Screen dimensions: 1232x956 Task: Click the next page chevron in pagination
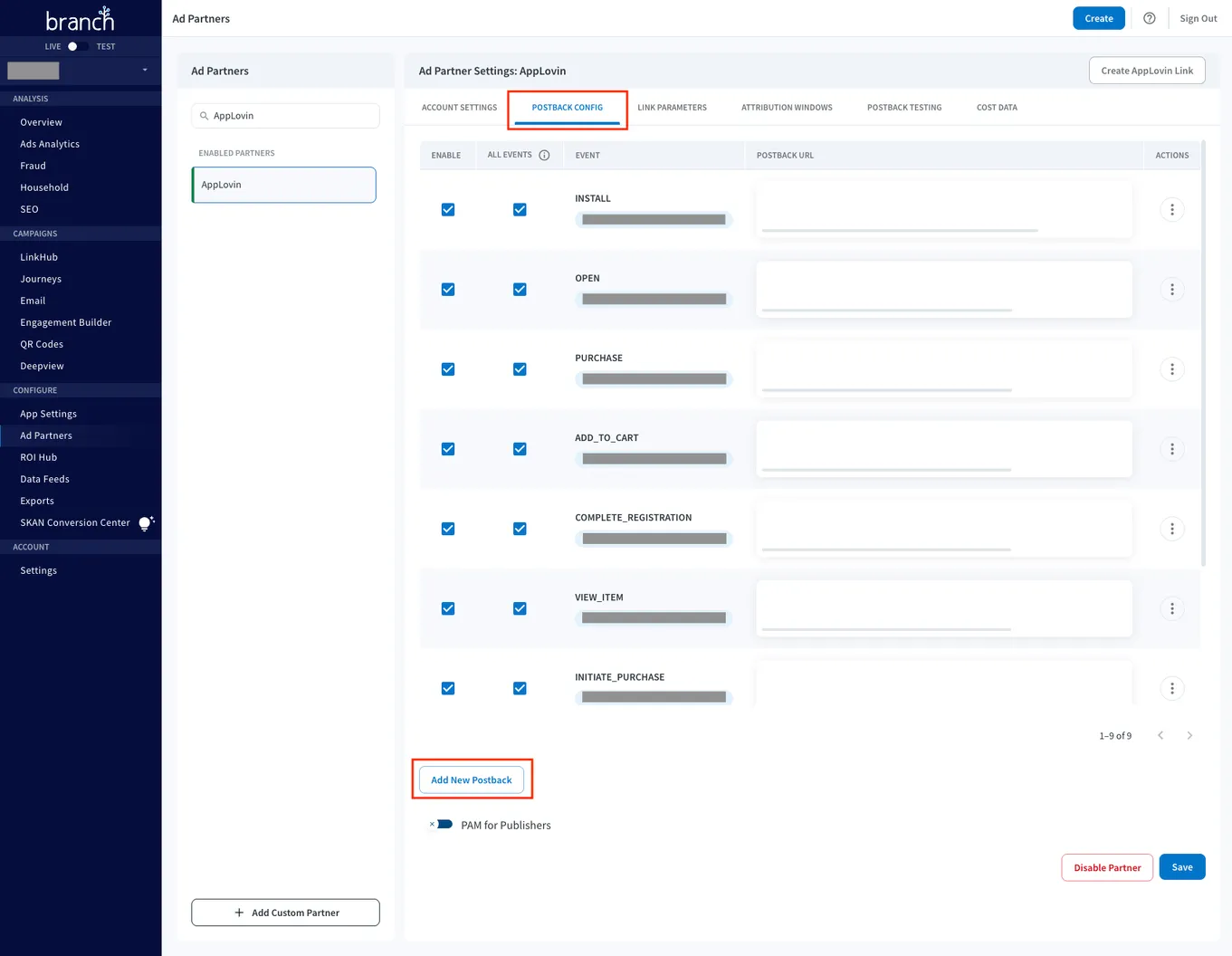click(1189, 735)
